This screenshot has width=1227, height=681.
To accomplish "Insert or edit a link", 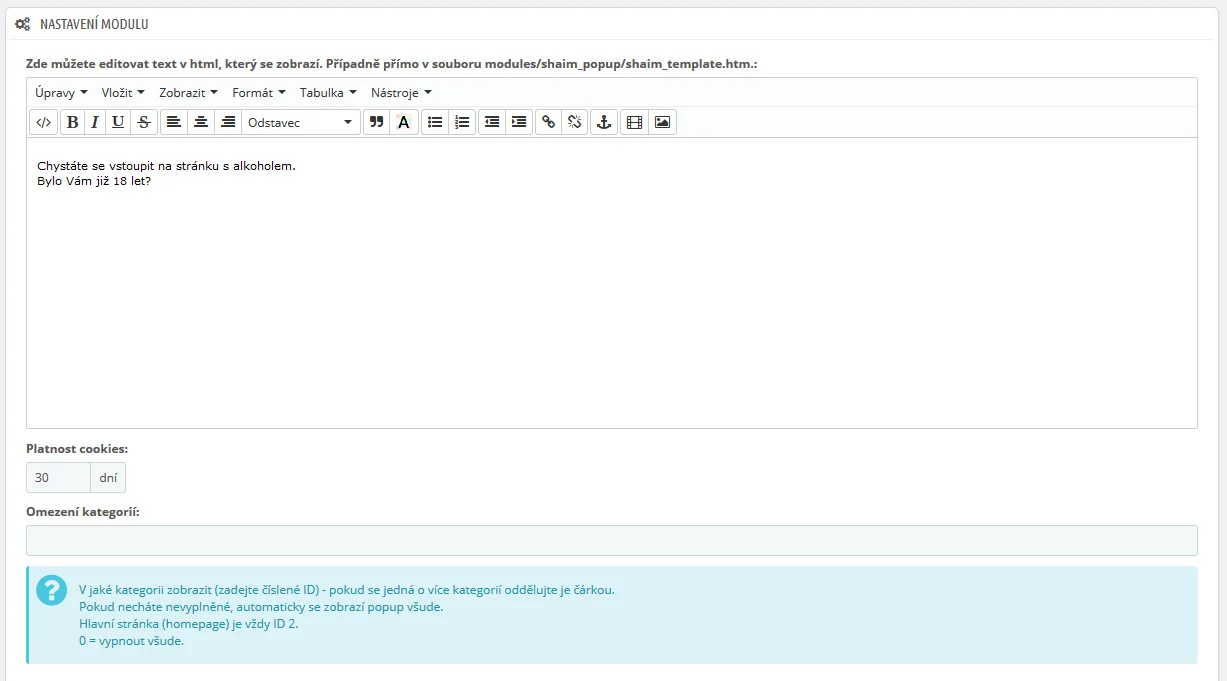I will click(x=548, y=122).
